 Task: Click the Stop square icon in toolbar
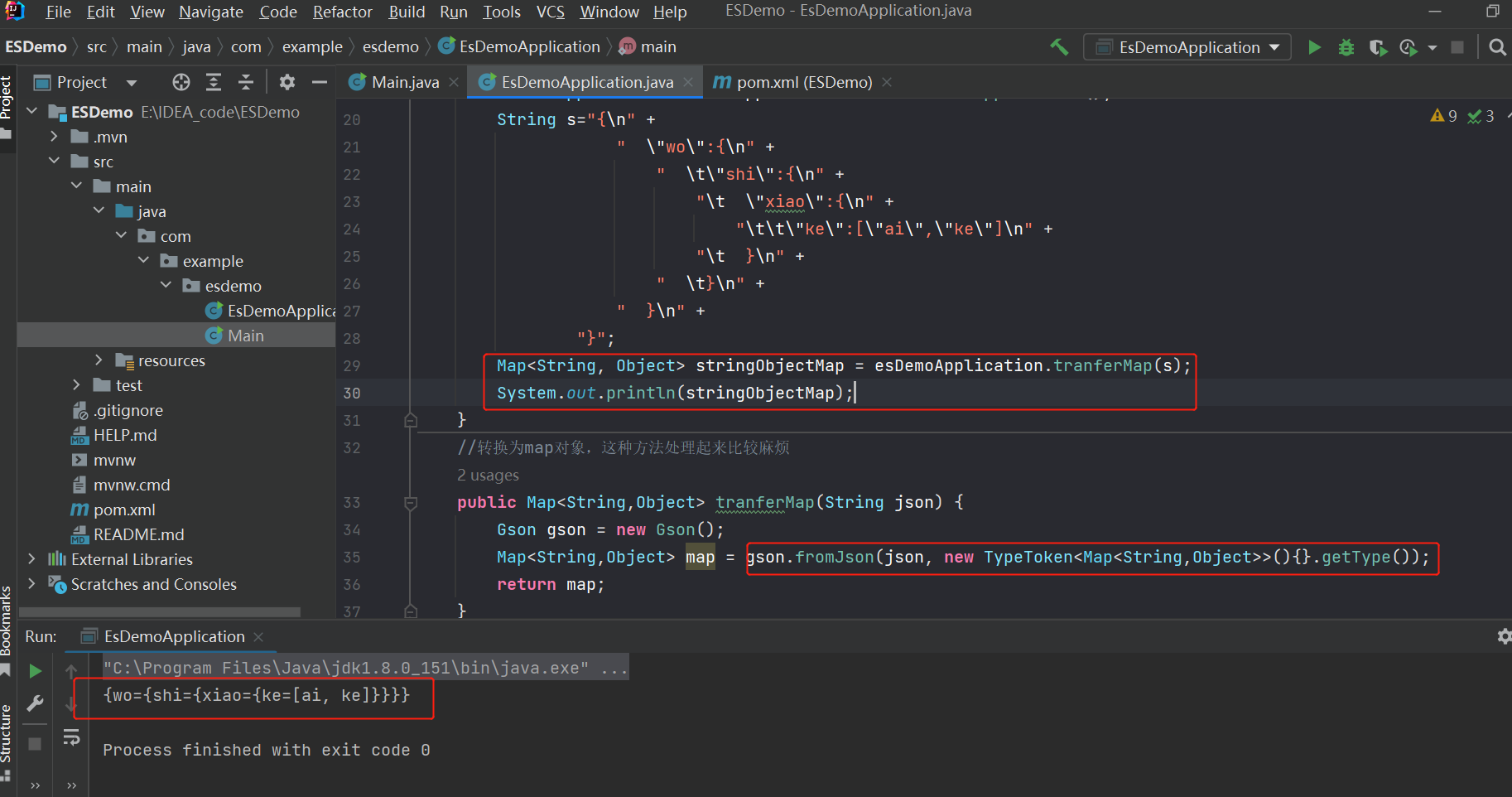point(1457,47)
